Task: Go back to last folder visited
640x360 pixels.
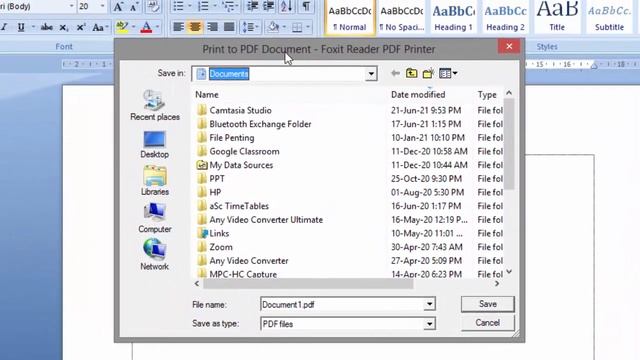Action: pyautogui.click(x=395, y=73)
